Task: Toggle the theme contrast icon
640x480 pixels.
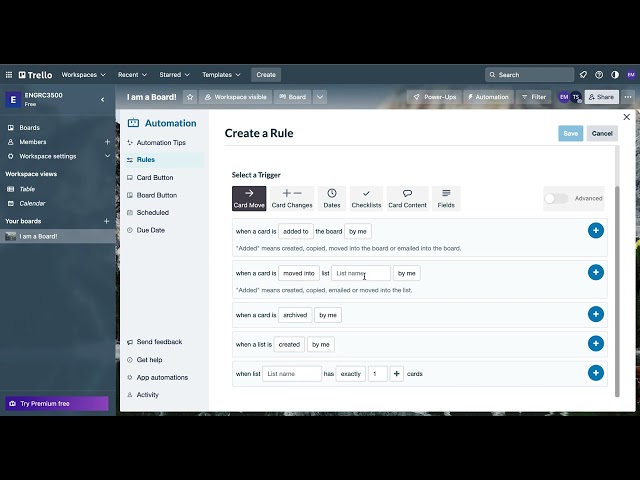Action: [615, 75]
